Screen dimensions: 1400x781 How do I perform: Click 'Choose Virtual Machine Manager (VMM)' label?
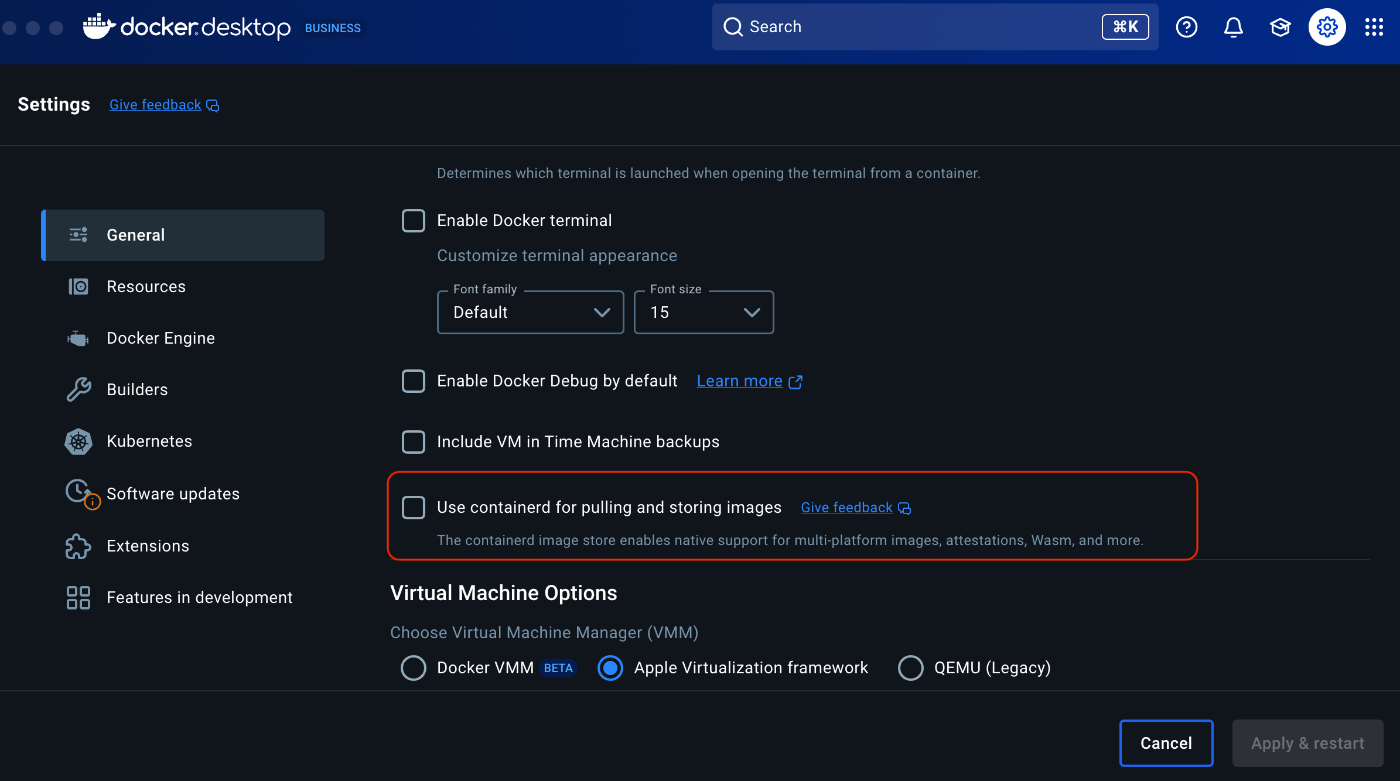point(544,633)
